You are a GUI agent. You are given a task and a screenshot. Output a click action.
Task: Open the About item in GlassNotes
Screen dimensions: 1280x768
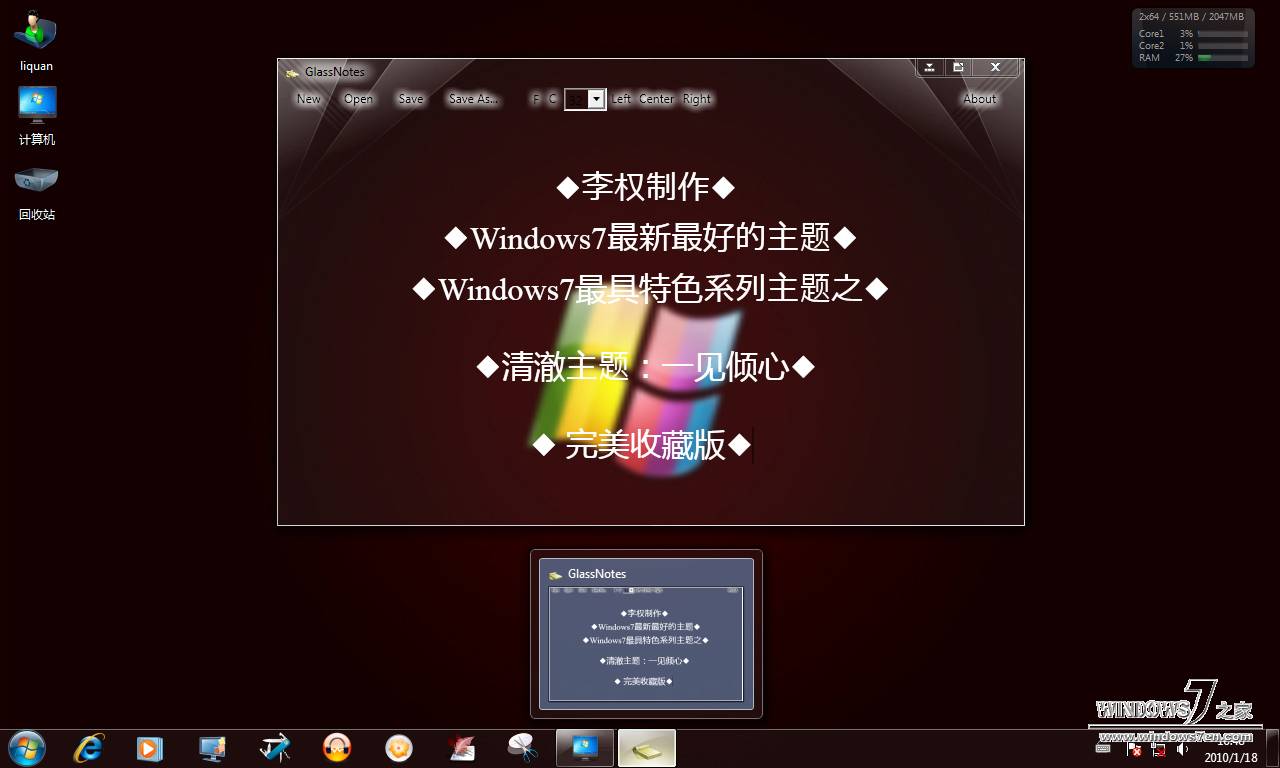pyautogui.click(x=980, y=99)
